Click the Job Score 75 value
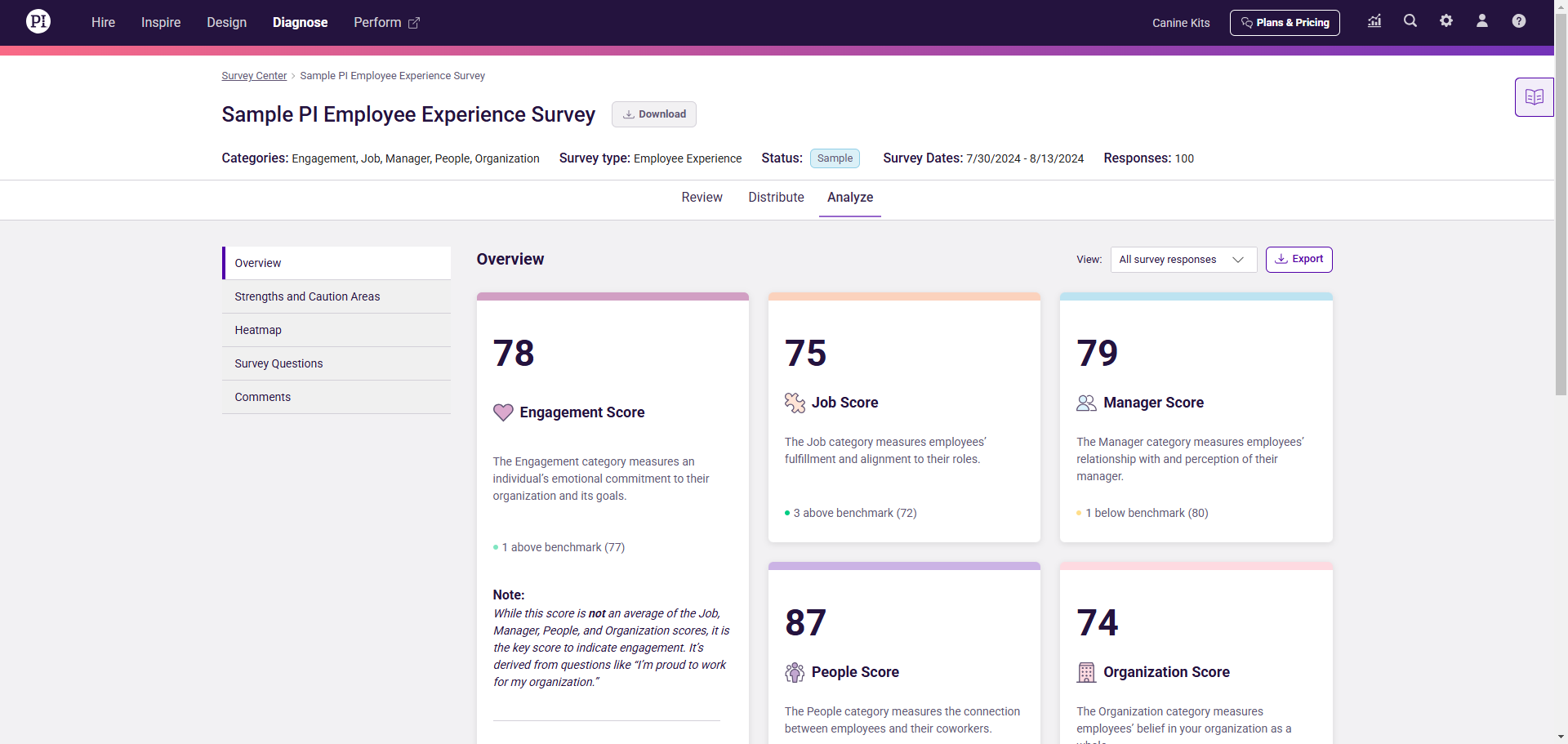Image resolution: width=1568 pixels, height=744 pixels. [805, 354]
